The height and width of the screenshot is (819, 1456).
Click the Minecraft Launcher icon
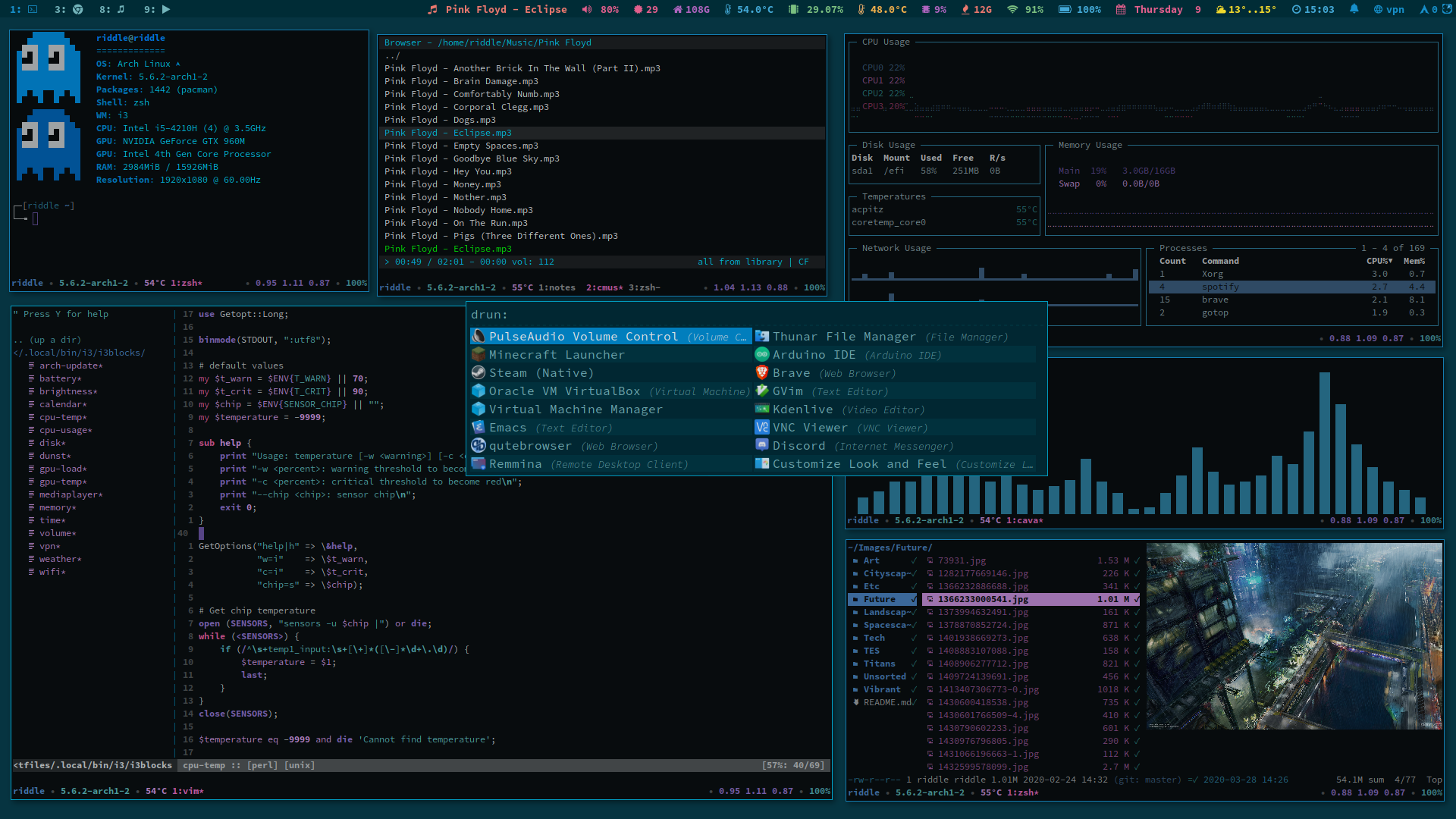479,355
